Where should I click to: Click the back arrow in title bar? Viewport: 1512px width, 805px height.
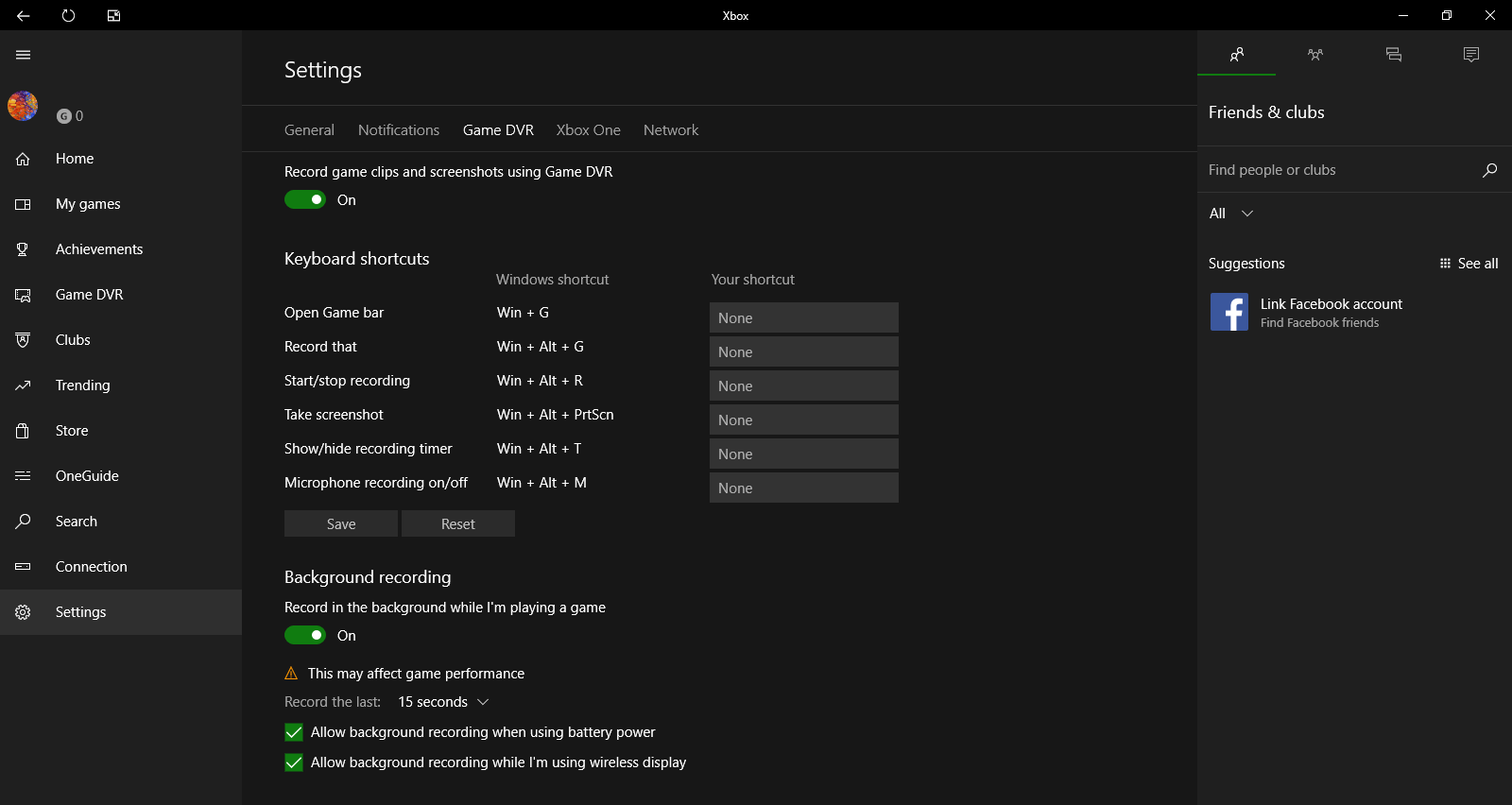[23, 15]
